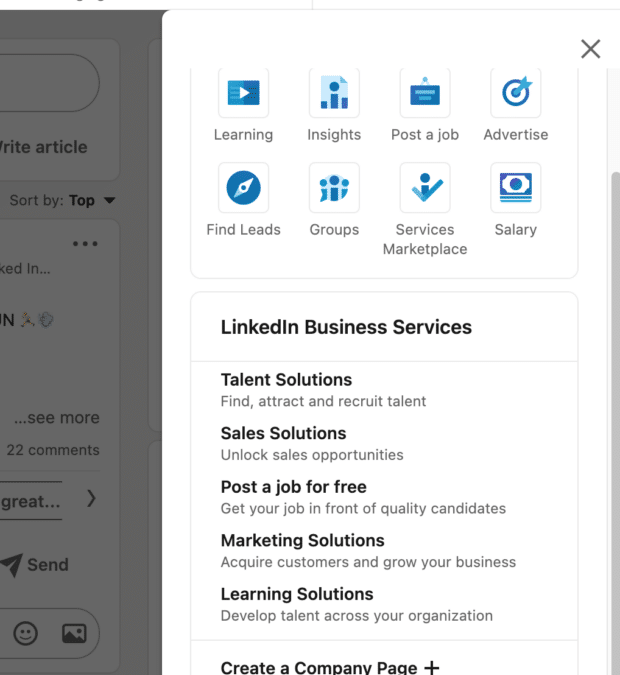Click the panel's vertical scrollbar
This screenshot has height=675, width=620.
pyautogui.click(x=616, y=424)
